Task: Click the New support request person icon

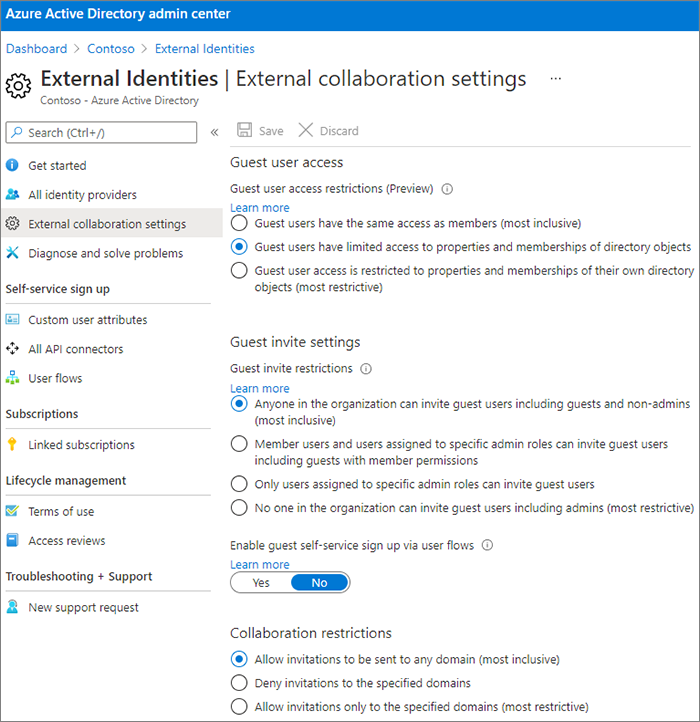Action: pos(12,606)
